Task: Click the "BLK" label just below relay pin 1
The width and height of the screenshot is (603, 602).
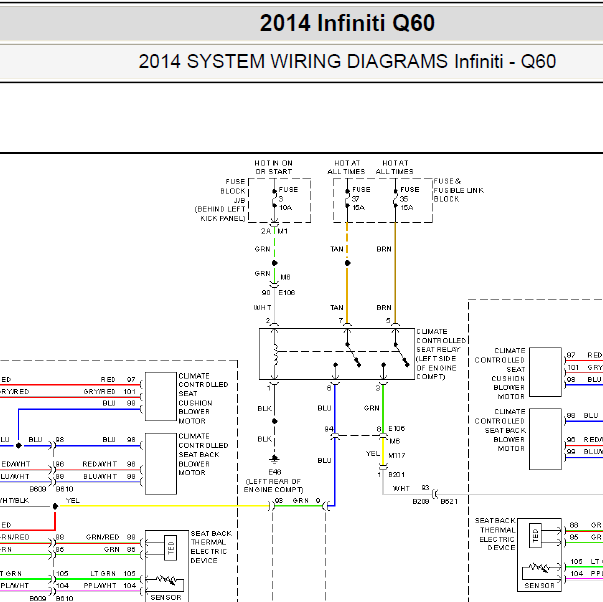Action: tap(265, 409)
